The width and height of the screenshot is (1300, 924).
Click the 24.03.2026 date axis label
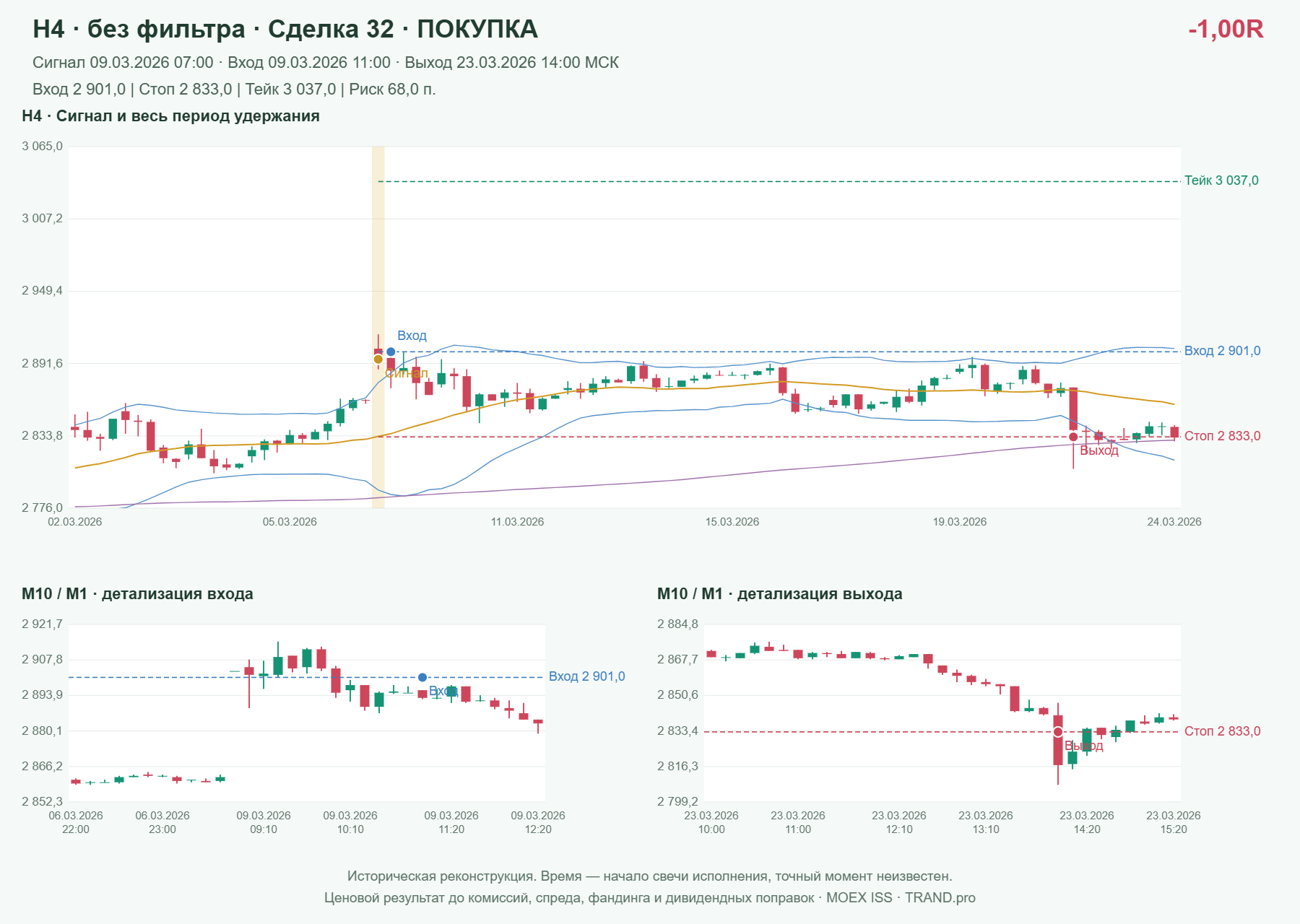tap(1174, 522)
